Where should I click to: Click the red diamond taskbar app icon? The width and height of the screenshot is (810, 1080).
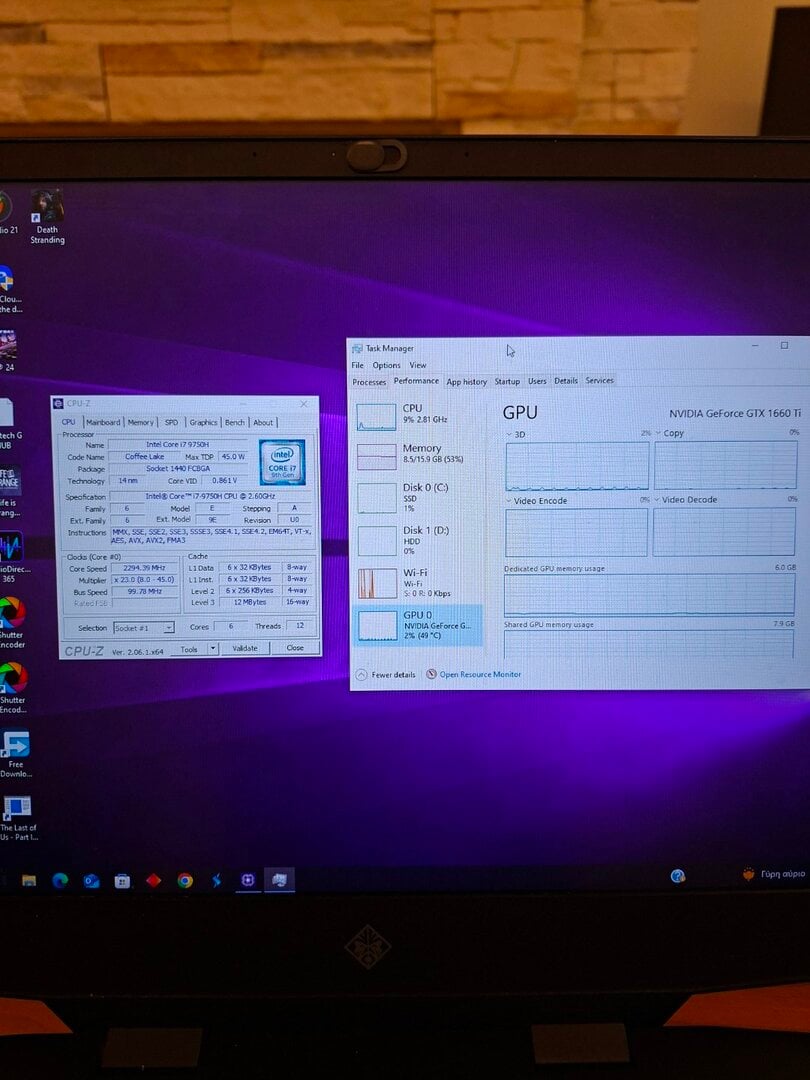click(x=154, y=880)
